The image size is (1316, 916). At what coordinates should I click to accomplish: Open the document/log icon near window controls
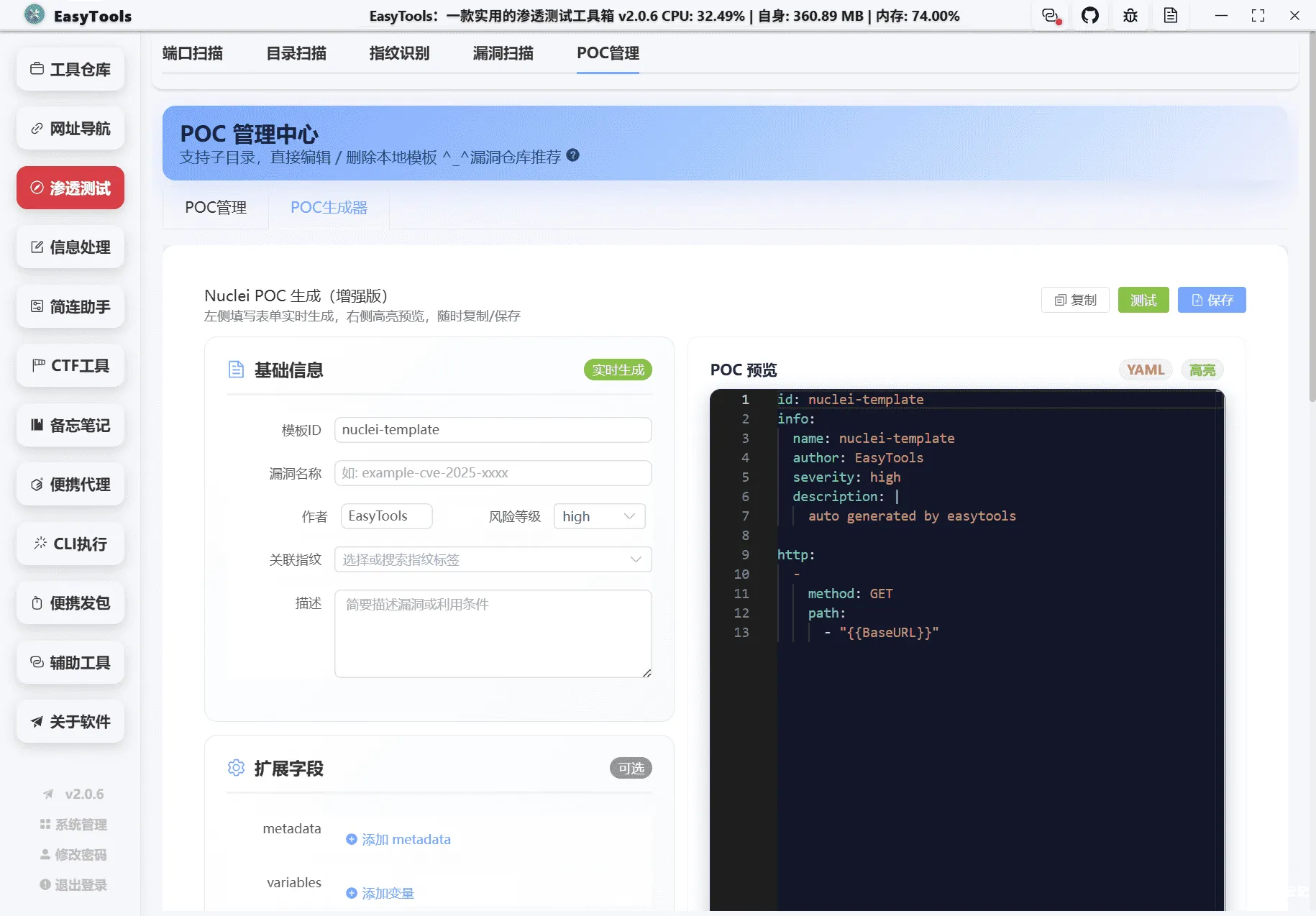click(1170, 15)
